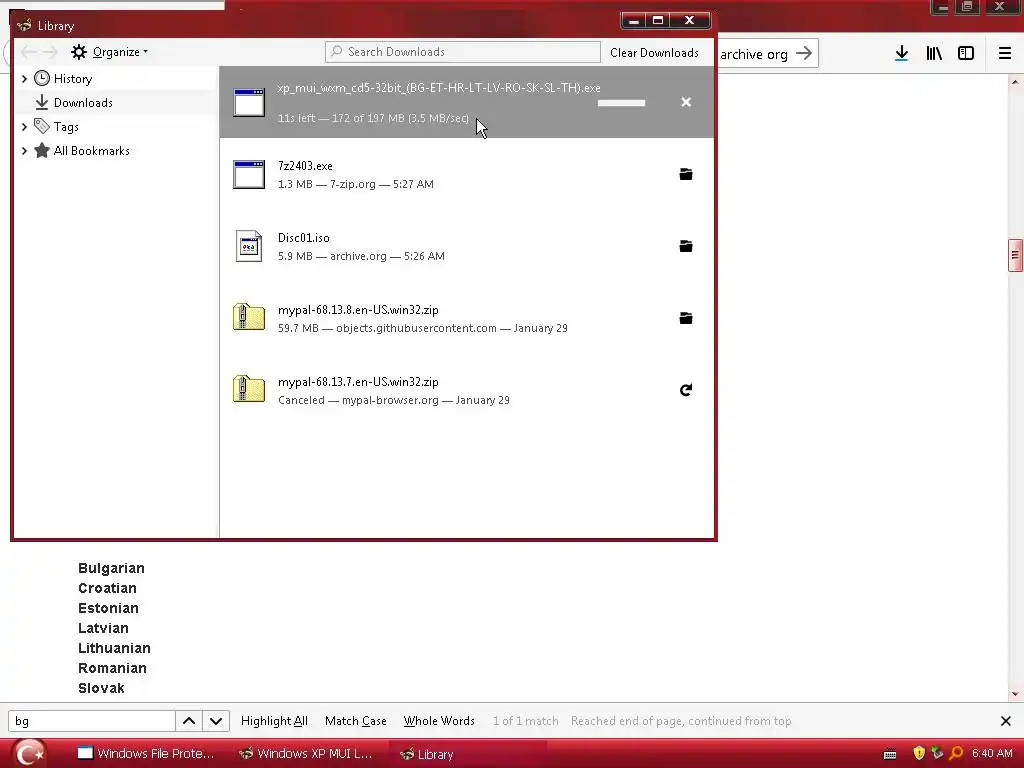Open containing folder for Disc01.iso

tap(686, 246)
